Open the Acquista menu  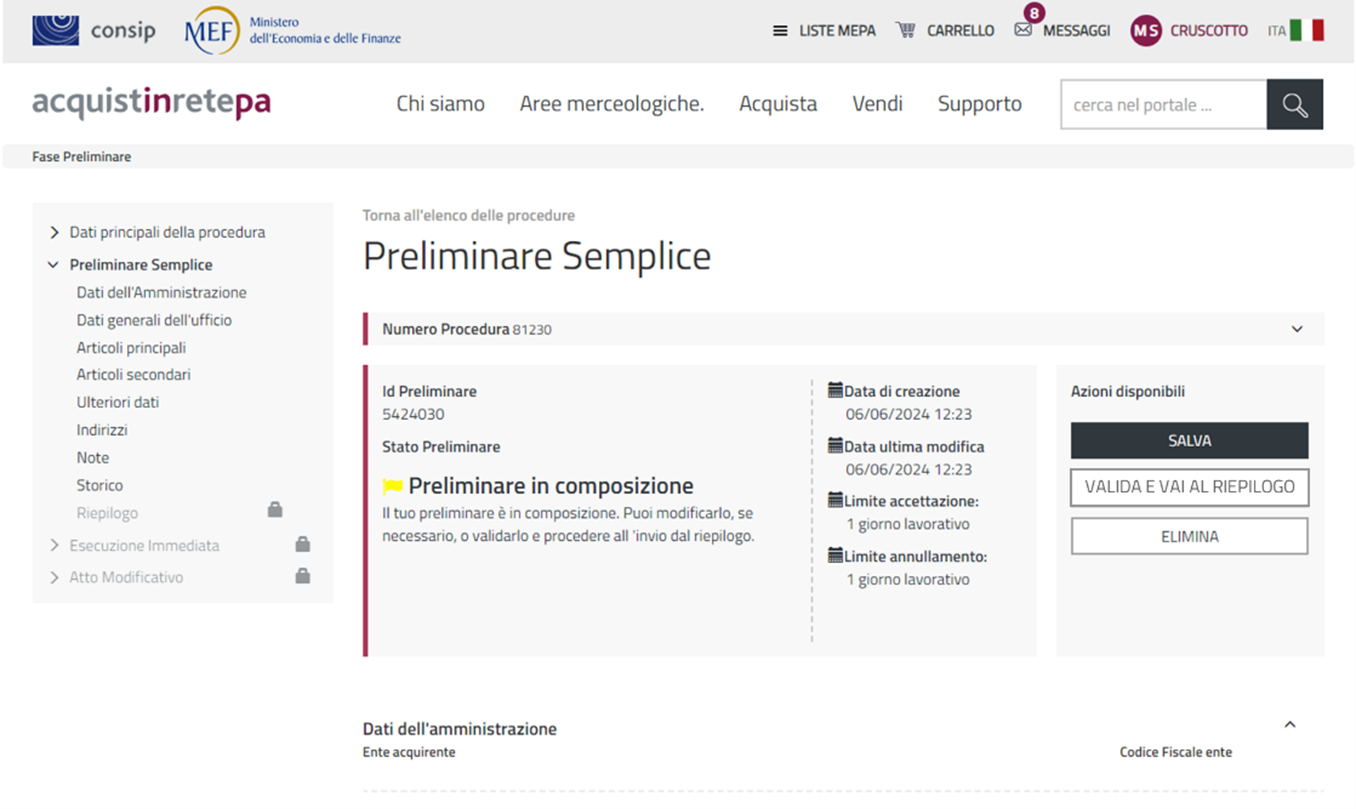coord(777,104)
